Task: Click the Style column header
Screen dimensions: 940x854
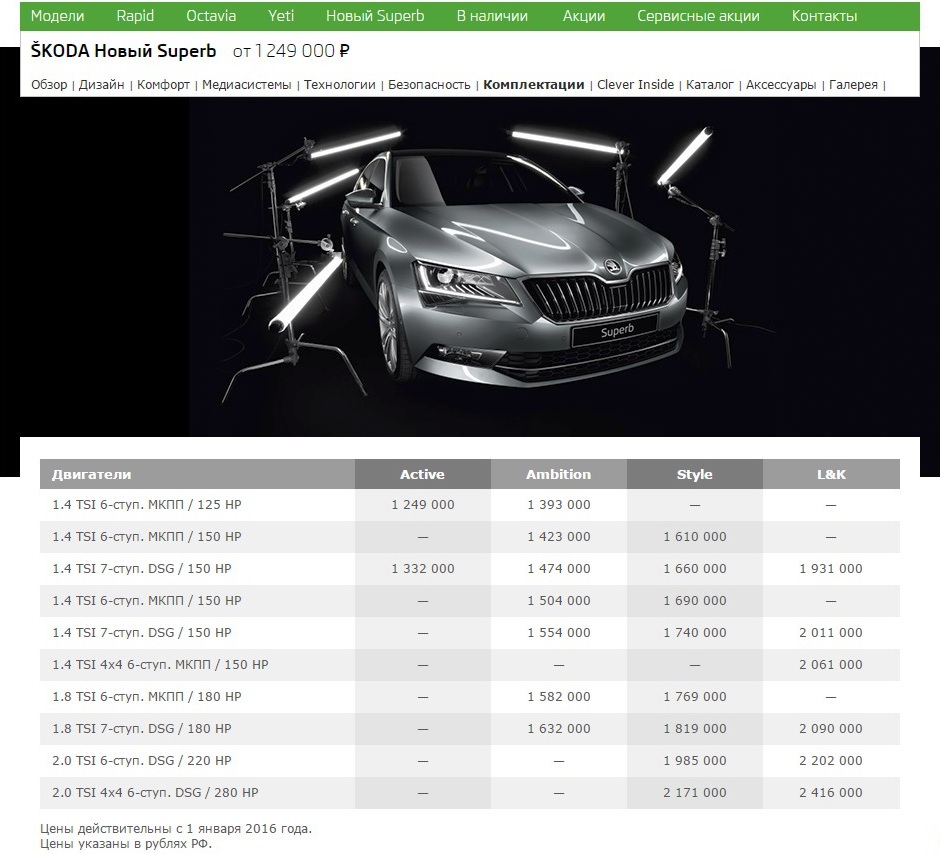Action: [695, 474]
